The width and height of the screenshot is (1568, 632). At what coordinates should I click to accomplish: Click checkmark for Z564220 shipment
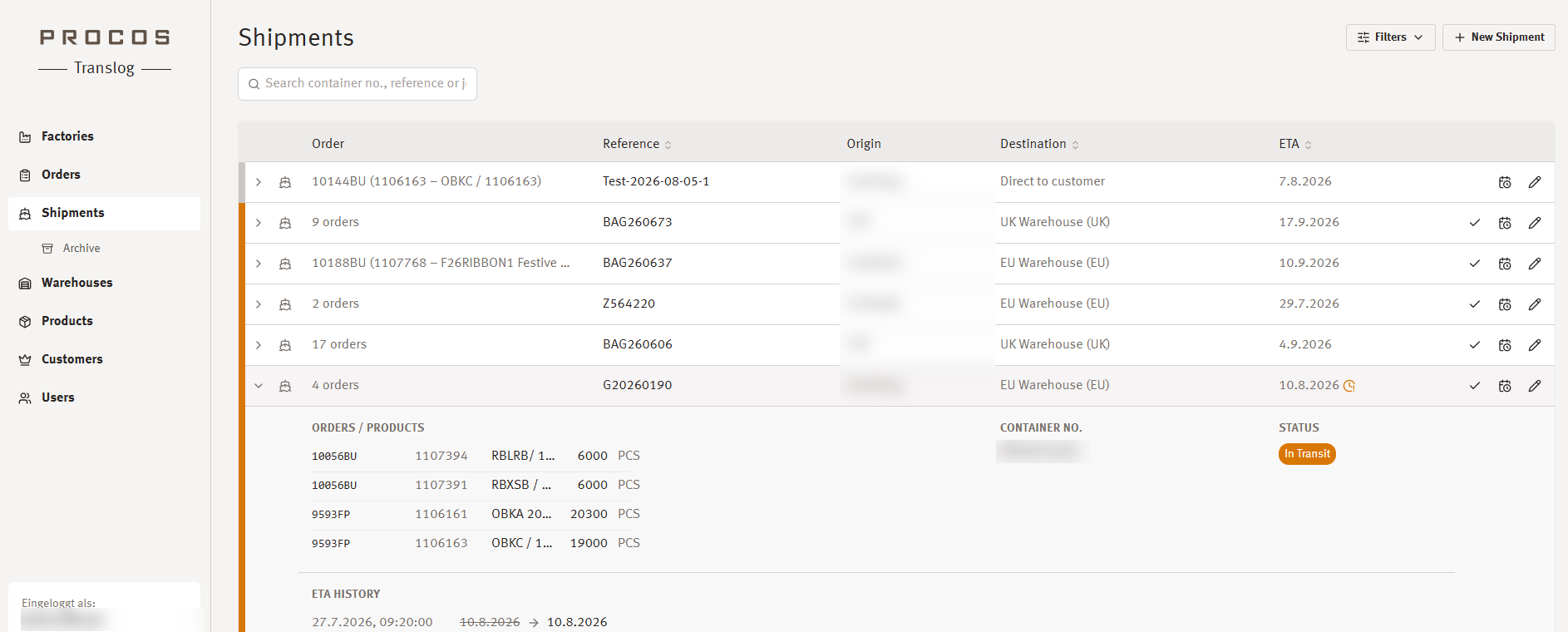coord(1475,304)
